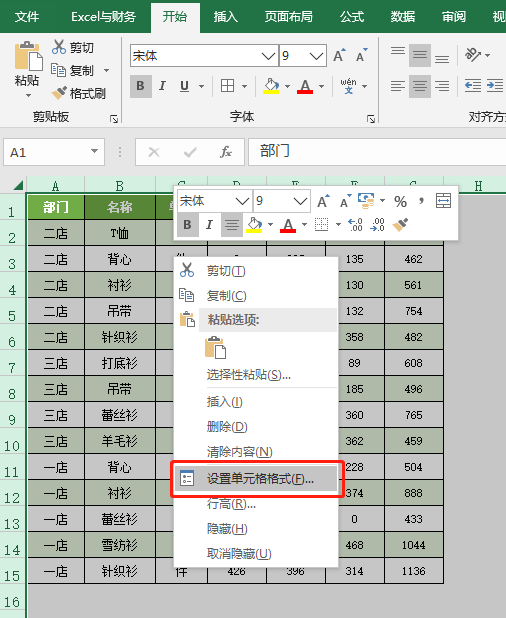This screenshot has width=506, height=618.
Task: Toggle Italic in the mini toolbar
Action: pos(209,225)
